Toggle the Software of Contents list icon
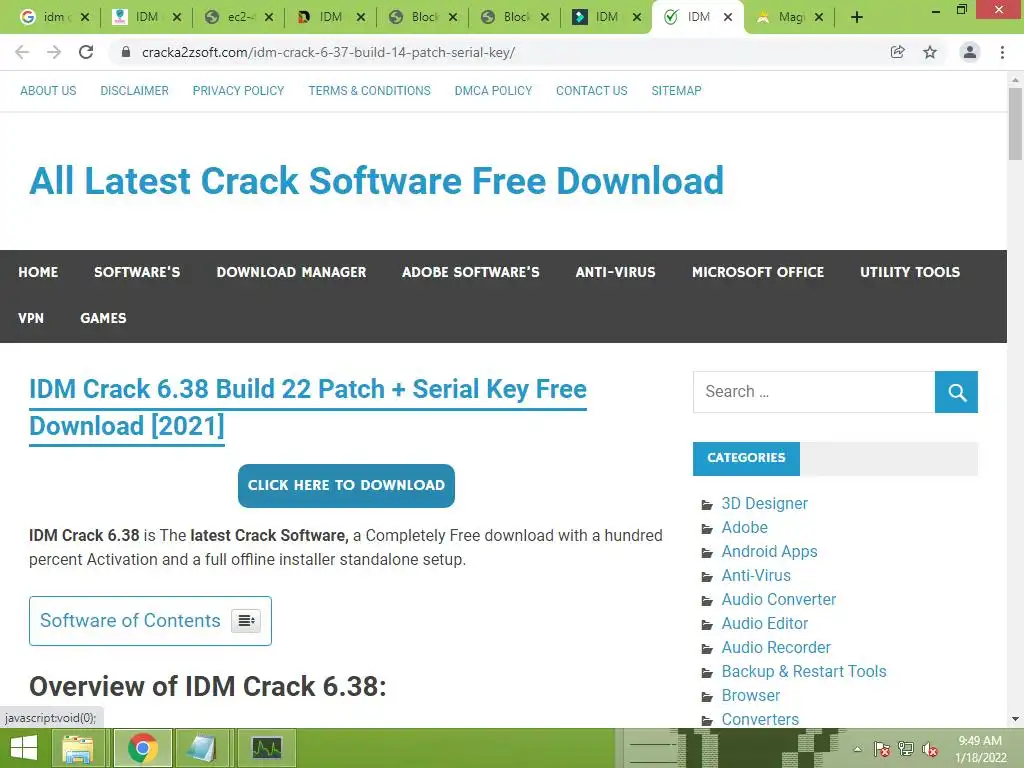 (246, 620)
